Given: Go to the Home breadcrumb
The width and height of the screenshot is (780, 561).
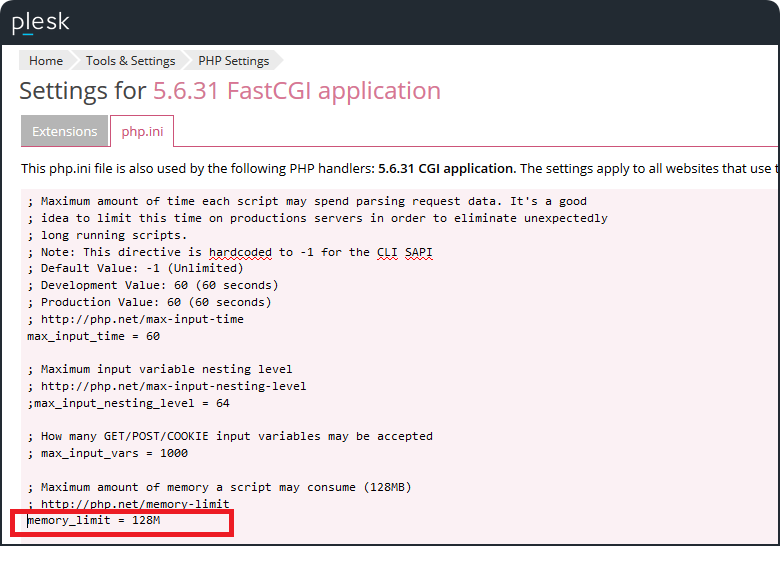Looking at the screenshot, I should (x=46, y=61).
